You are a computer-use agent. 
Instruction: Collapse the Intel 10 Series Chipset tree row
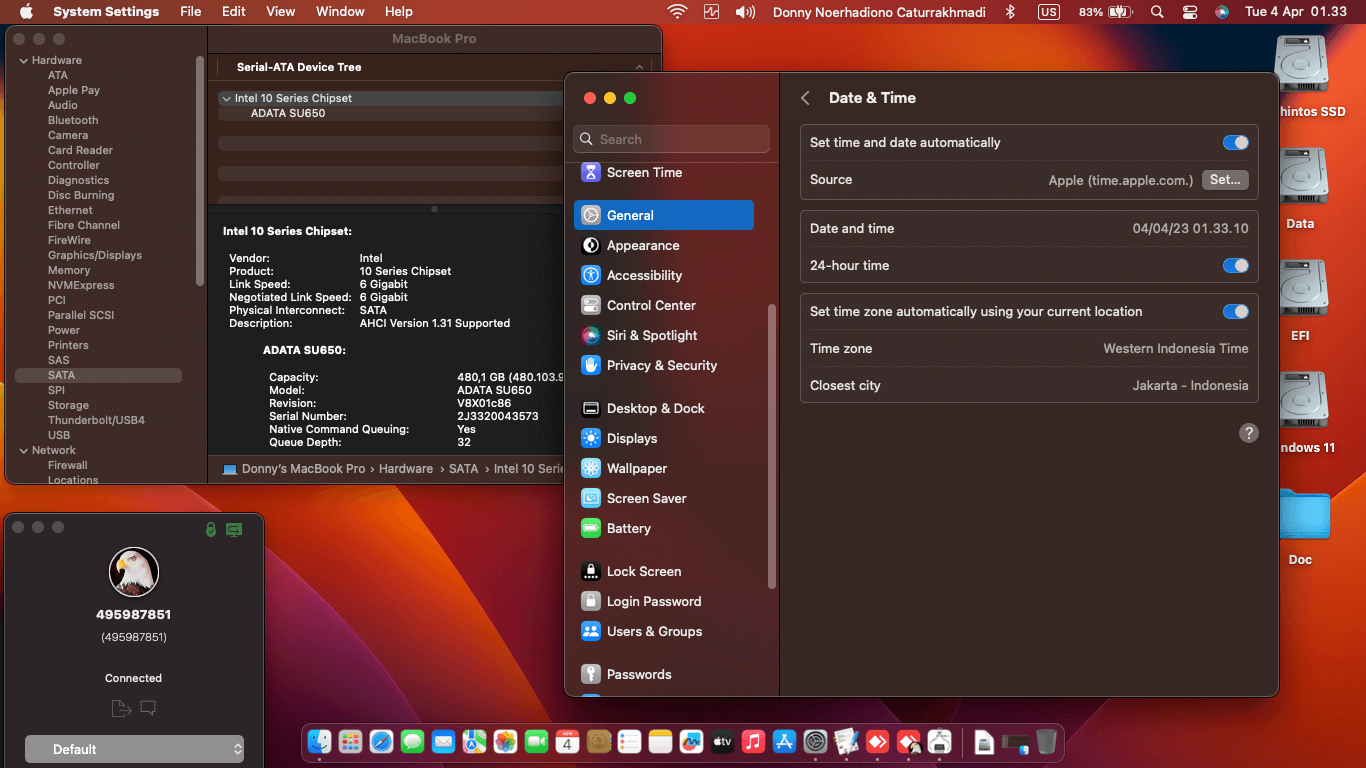[x=226, y=98]
